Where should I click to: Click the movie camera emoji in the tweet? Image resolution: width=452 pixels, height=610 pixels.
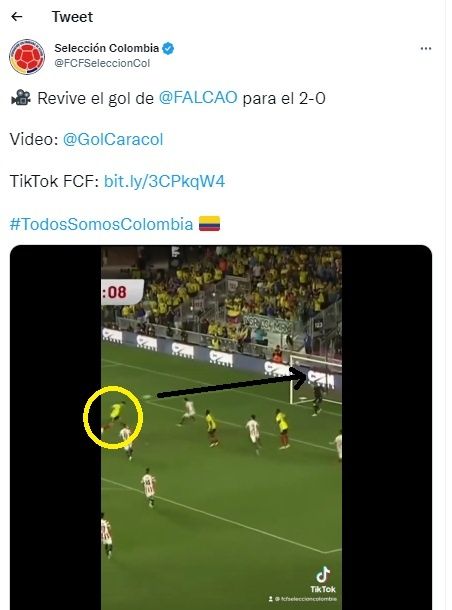[x=21, y=98]
